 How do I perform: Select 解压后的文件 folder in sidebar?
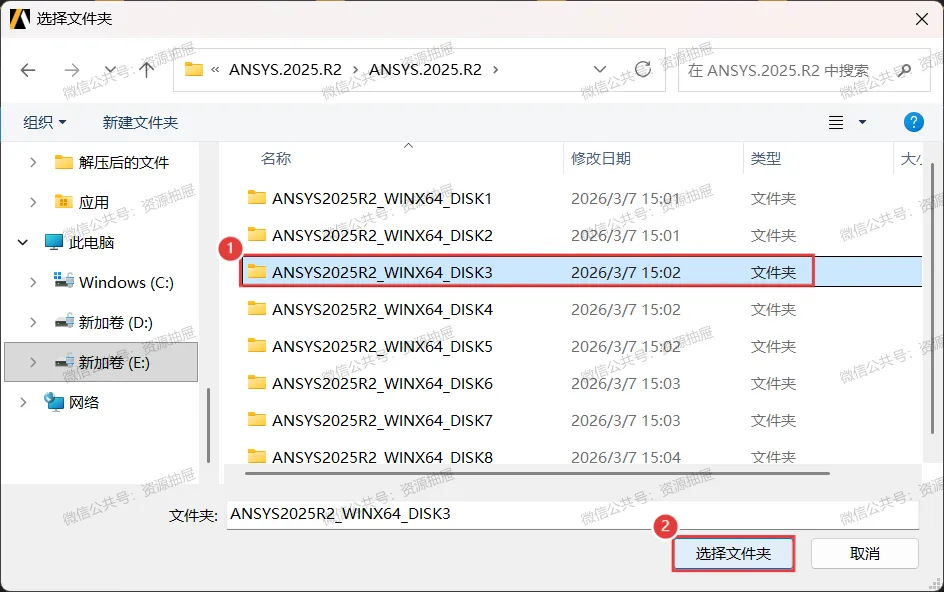(x=112, y=162)
